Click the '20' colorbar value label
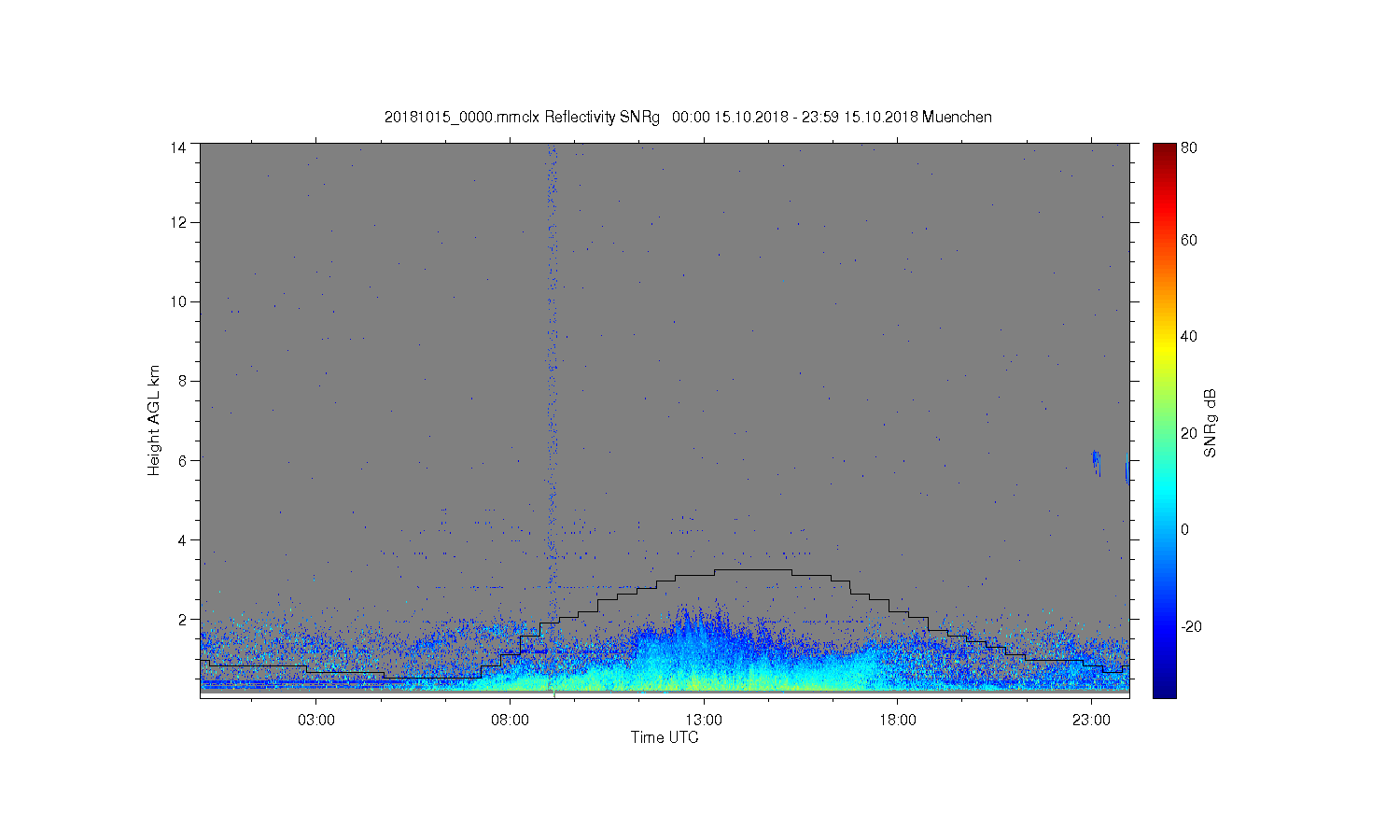 tap(1189, 433)
